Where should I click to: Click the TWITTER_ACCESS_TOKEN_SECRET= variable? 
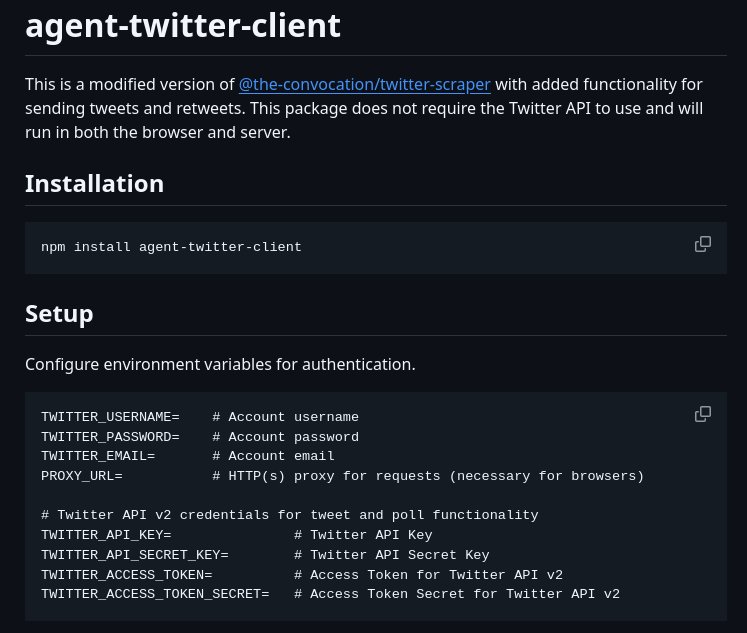click(x=155, y=594)
